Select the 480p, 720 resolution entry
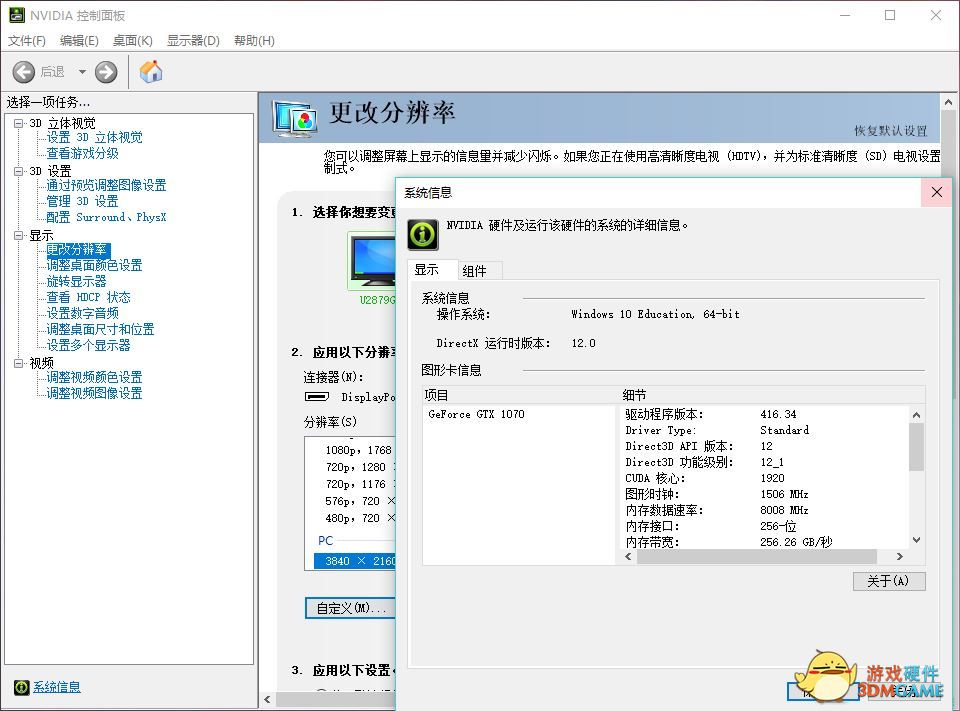 [x=360, y=518]
